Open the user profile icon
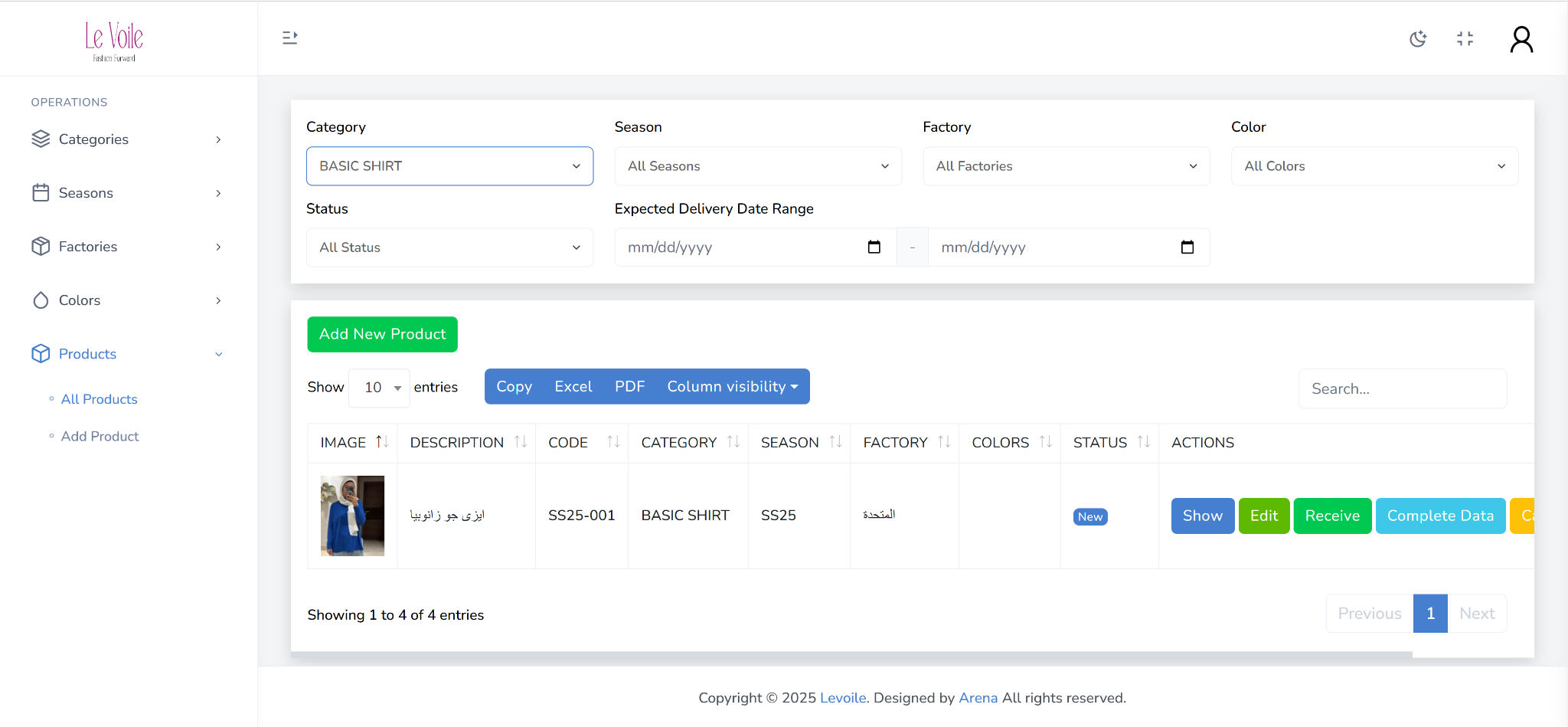This screenshot has height=727, width=1568. 1521,39
